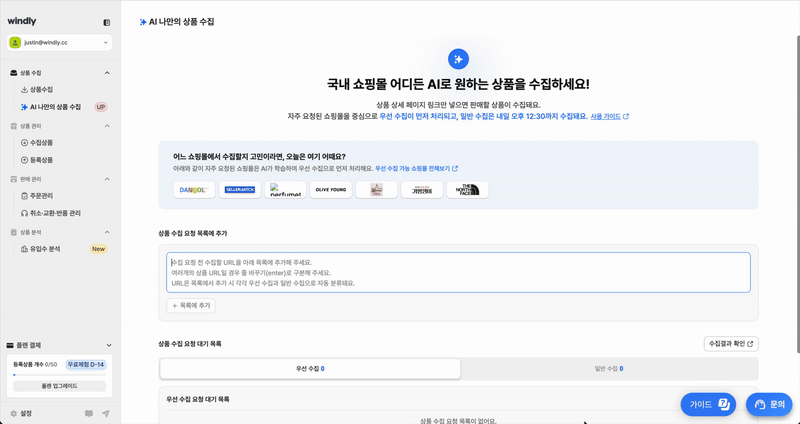800x424 pixels.
Task: Select the OLIVE YOUNG shopping mall logo
Action: [331, 190]
